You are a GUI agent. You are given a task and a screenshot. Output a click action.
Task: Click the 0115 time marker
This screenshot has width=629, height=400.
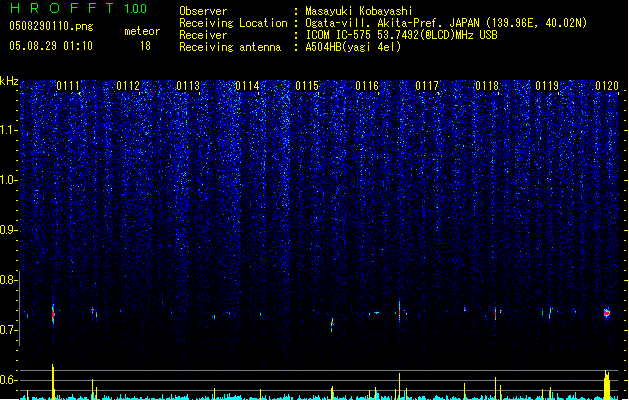[307, 86]
